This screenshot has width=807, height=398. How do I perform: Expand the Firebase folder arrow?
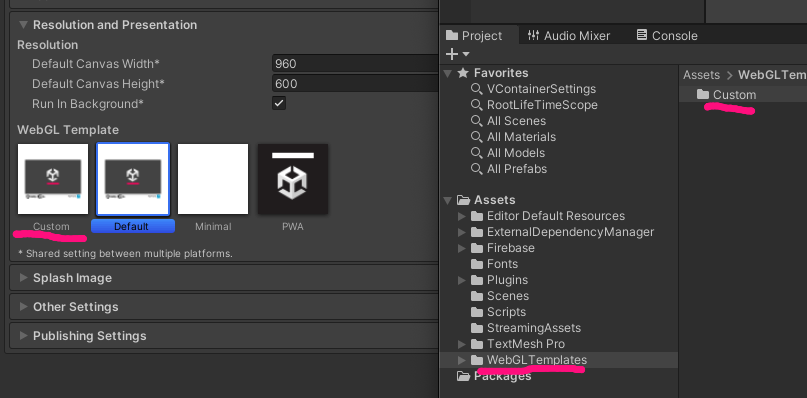(x=462, y=248)
